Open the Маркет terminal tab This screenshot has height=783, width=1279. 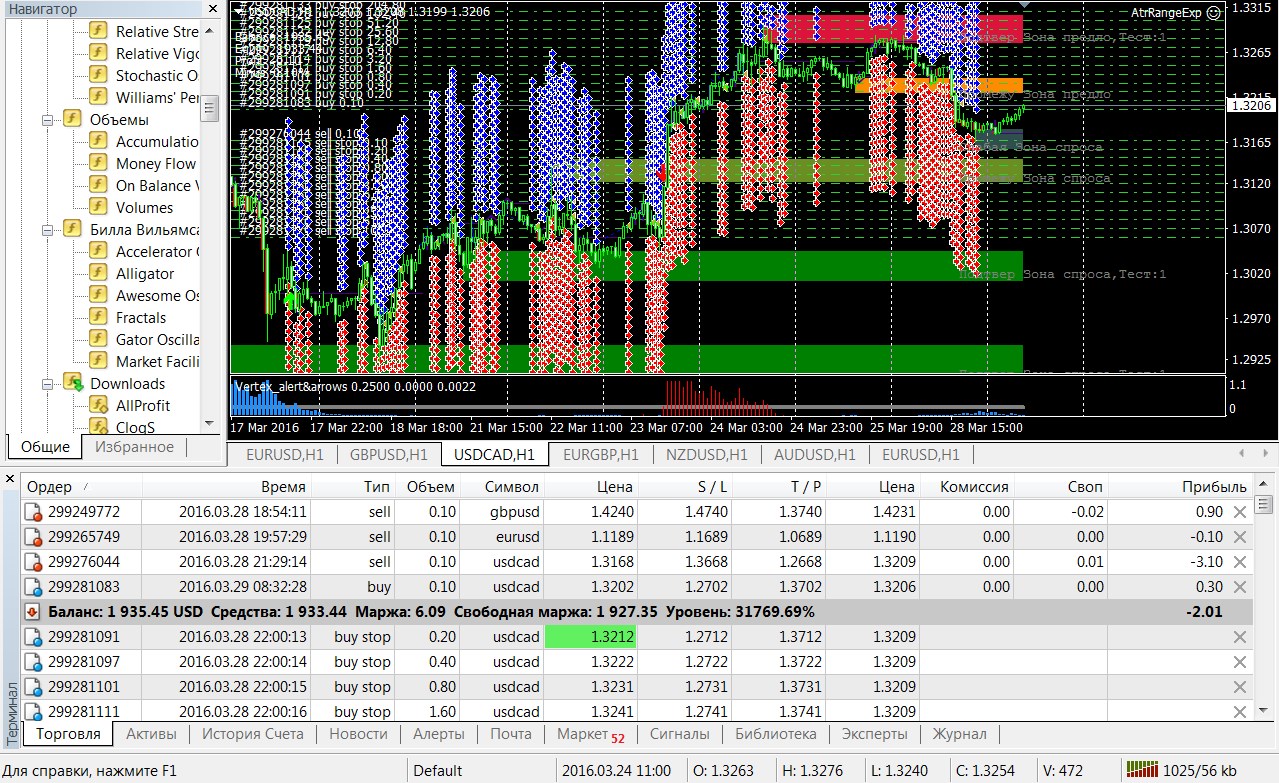pos(590,734)
